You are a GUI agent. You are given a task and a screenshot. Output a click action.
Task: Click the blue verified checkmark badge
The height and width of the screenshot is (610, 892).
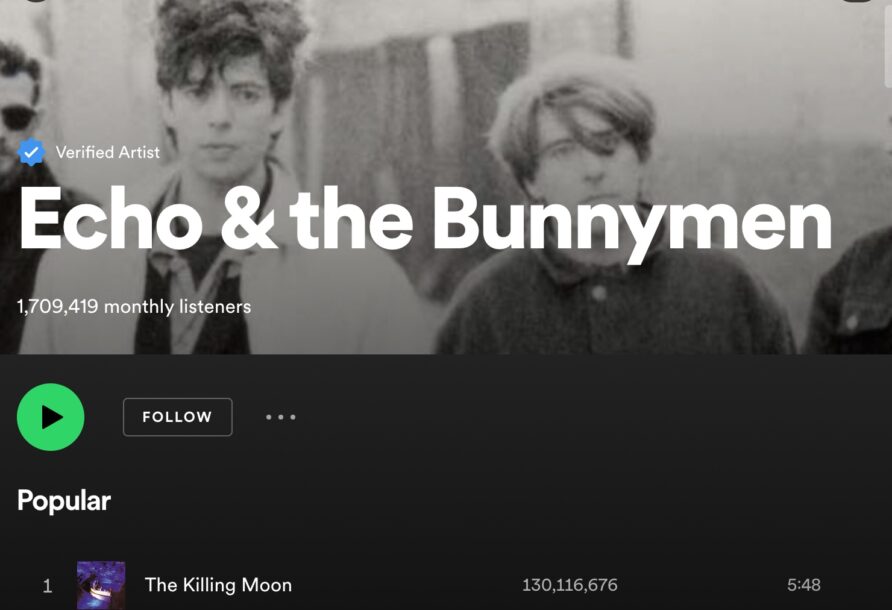(31, 152)
